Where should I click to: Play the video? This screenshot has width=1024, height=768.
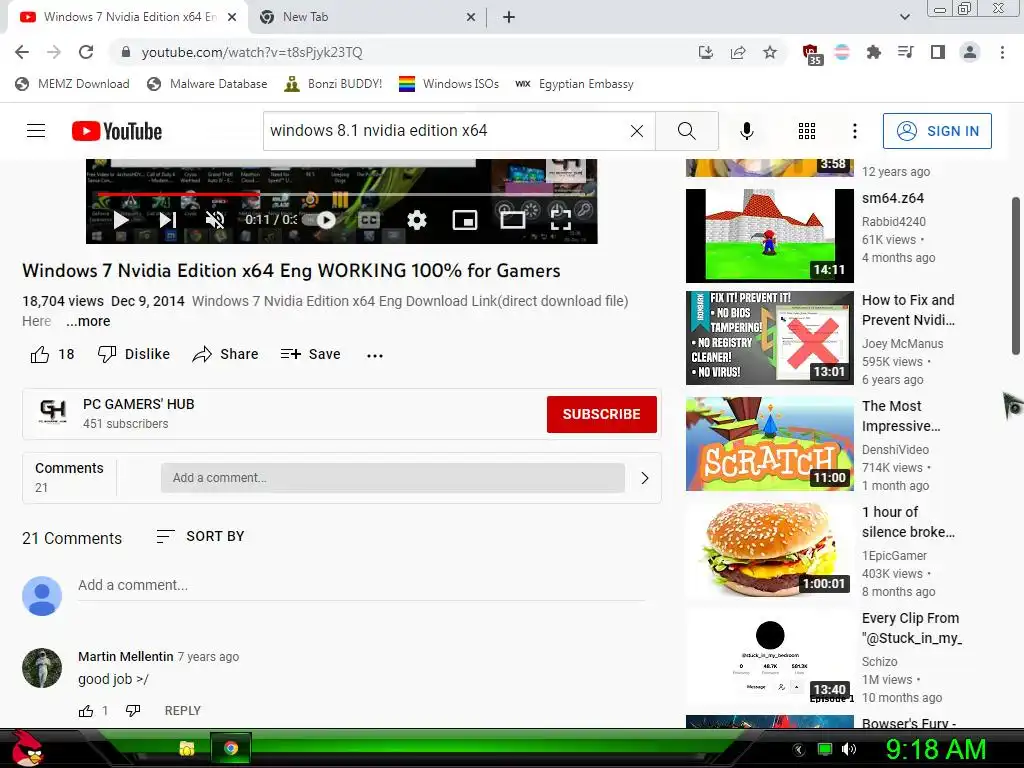pyautogui.click(x=121, y=219)
